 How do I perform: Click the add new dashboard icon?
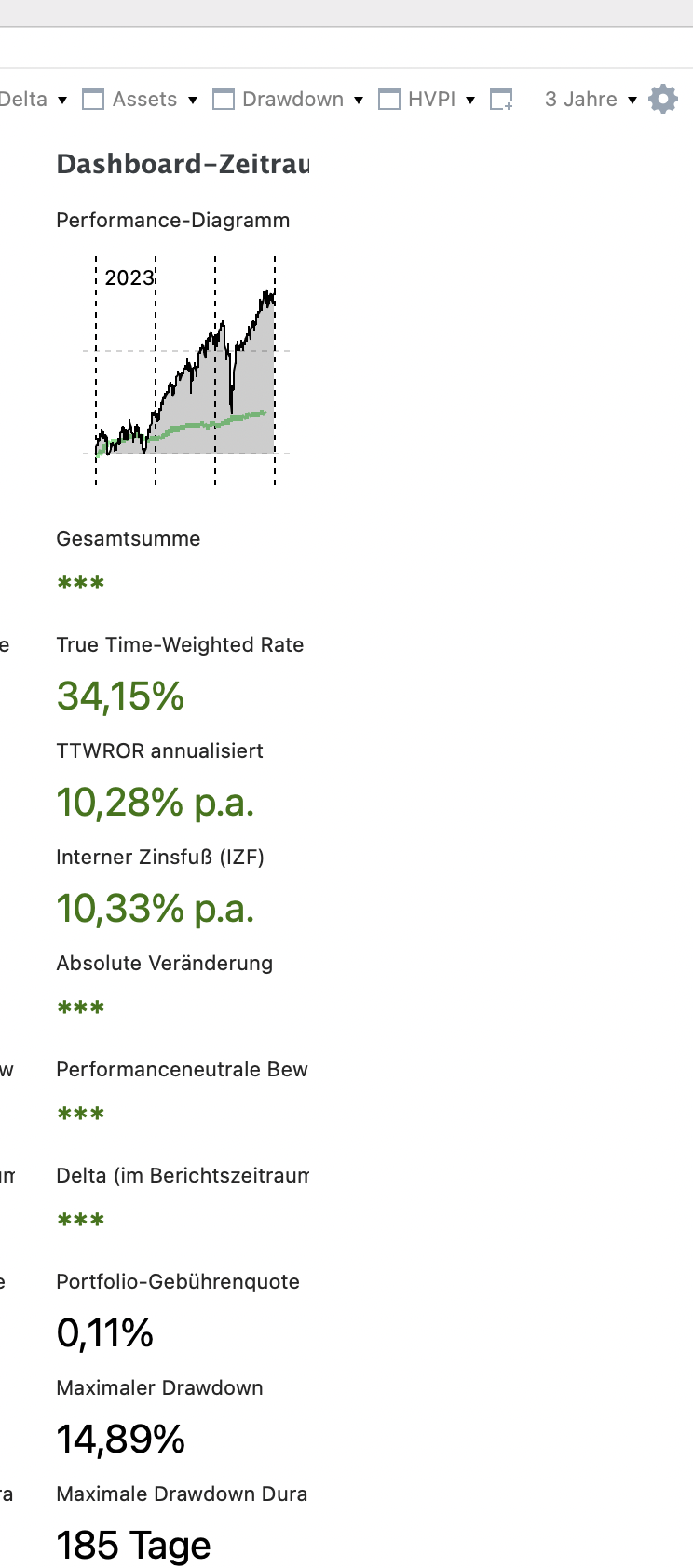click(501, 99)
